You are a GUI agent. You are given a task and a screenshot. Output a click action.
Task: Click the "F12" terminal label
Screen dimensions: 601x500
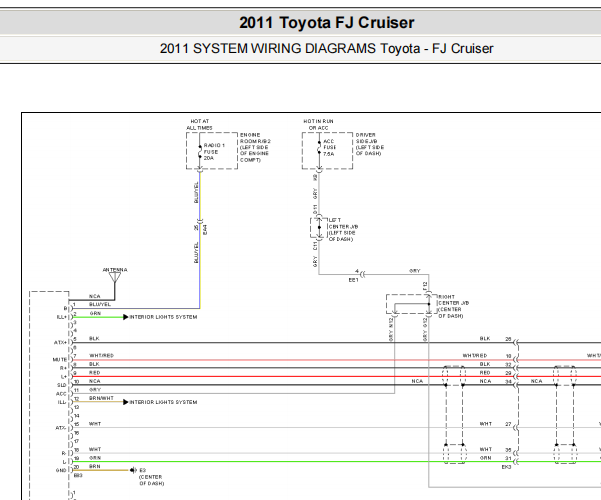tap(425, 286)
